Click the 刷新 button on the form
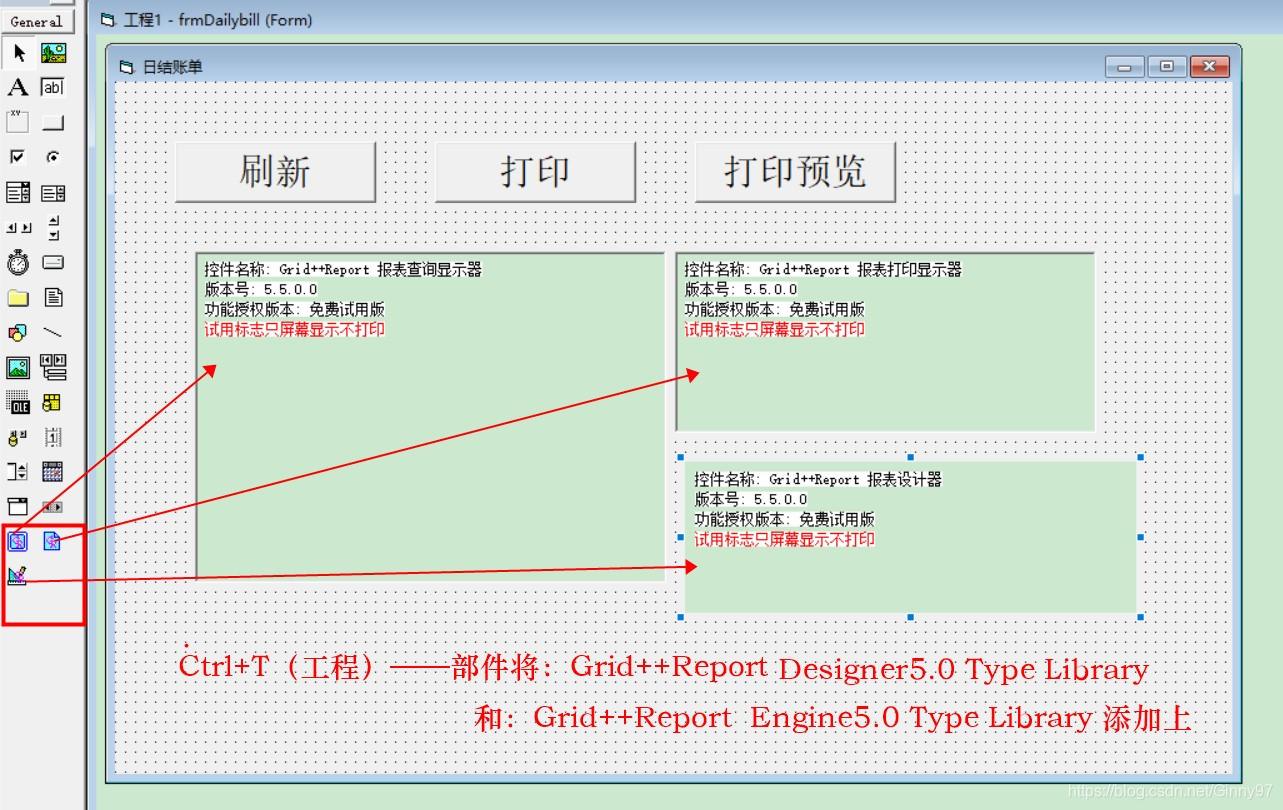 point(275,172)
